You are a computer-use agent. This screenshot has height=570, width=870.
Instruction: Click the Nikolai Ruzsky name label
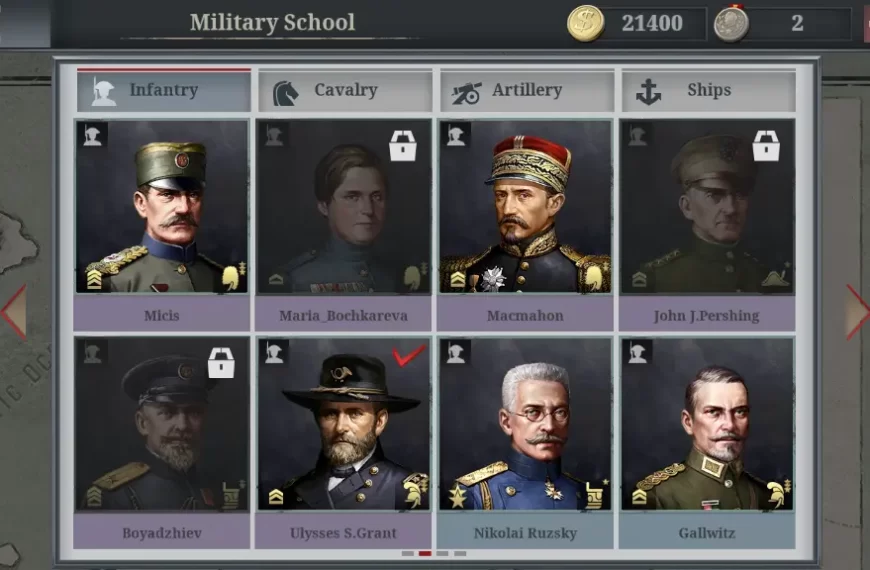(x=525, y=533)
